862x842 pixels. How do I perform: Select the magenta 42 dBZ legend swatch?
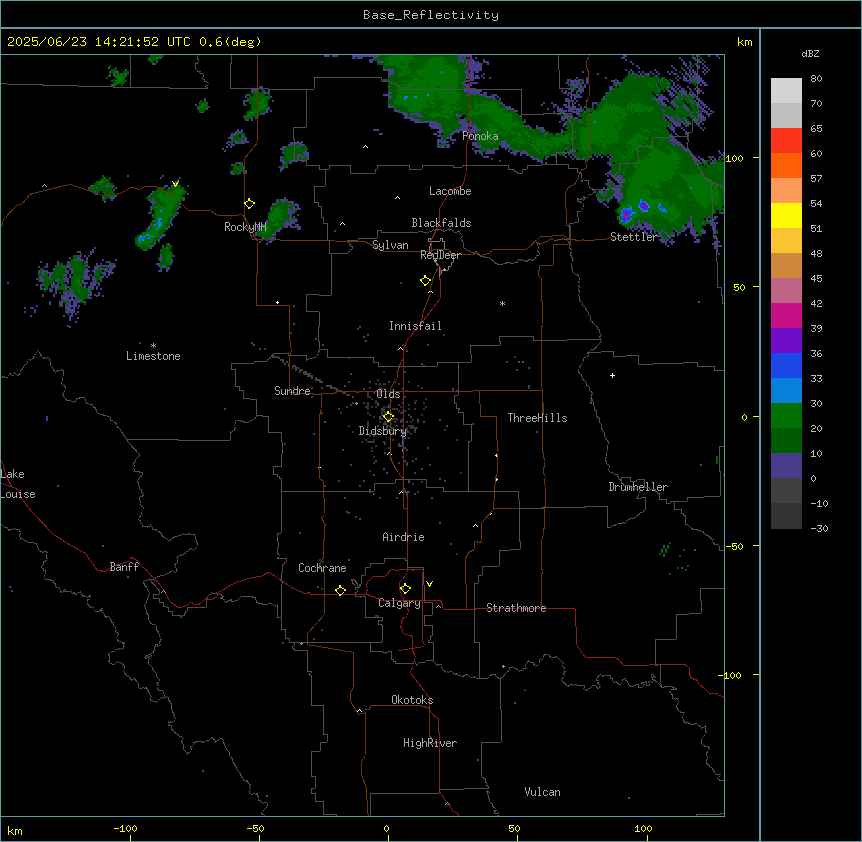(786, 315)
